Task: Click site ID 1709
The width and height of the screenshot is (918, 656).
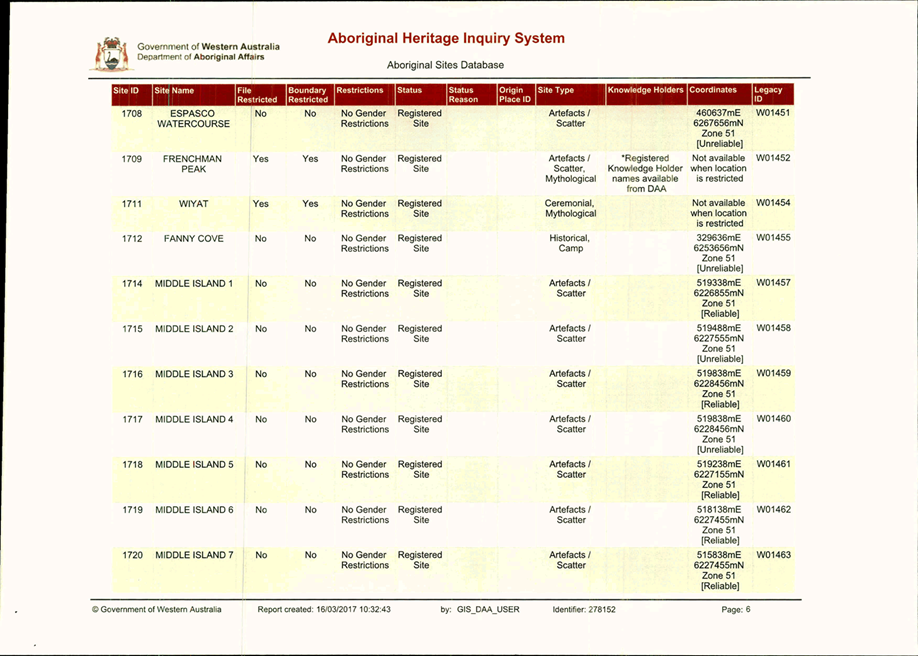Action: click(x=132, y=159)
